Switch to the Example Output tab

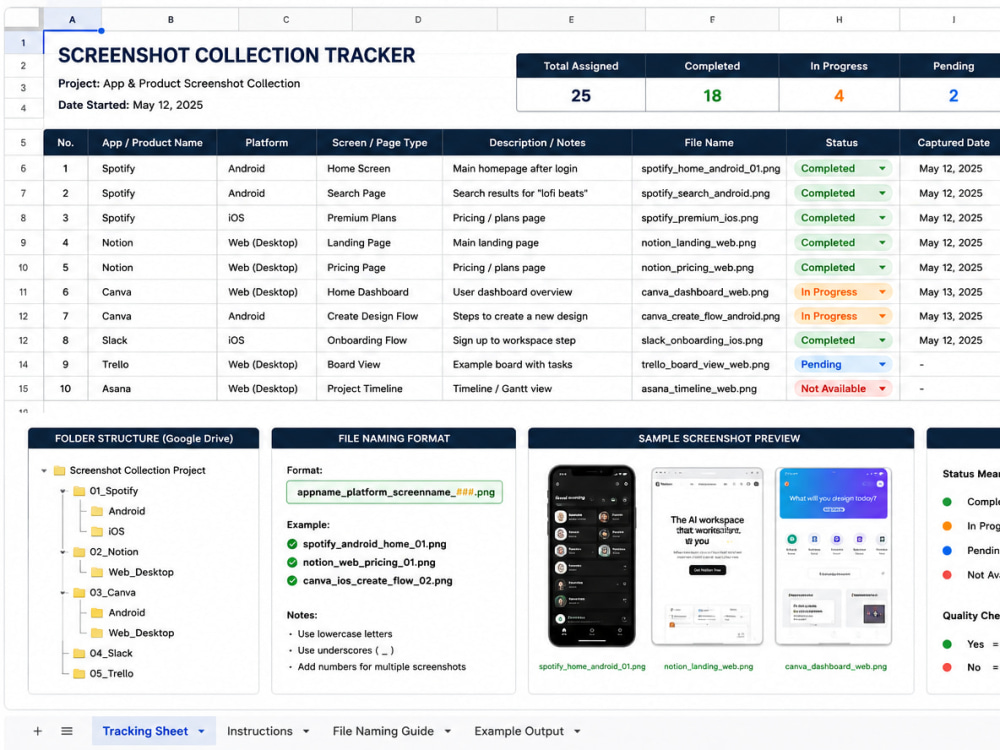coord(518,731)
